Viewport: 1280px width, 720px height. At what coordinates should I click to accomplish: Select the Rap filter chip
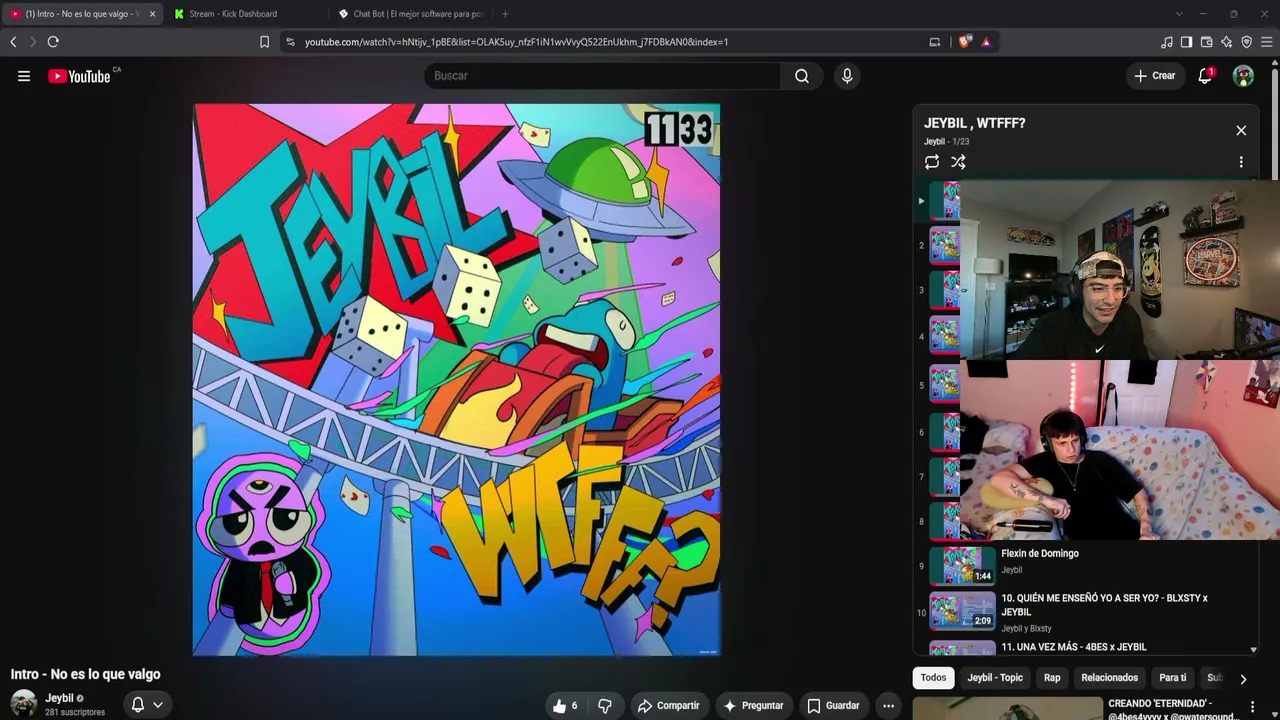pos(1052,678)
